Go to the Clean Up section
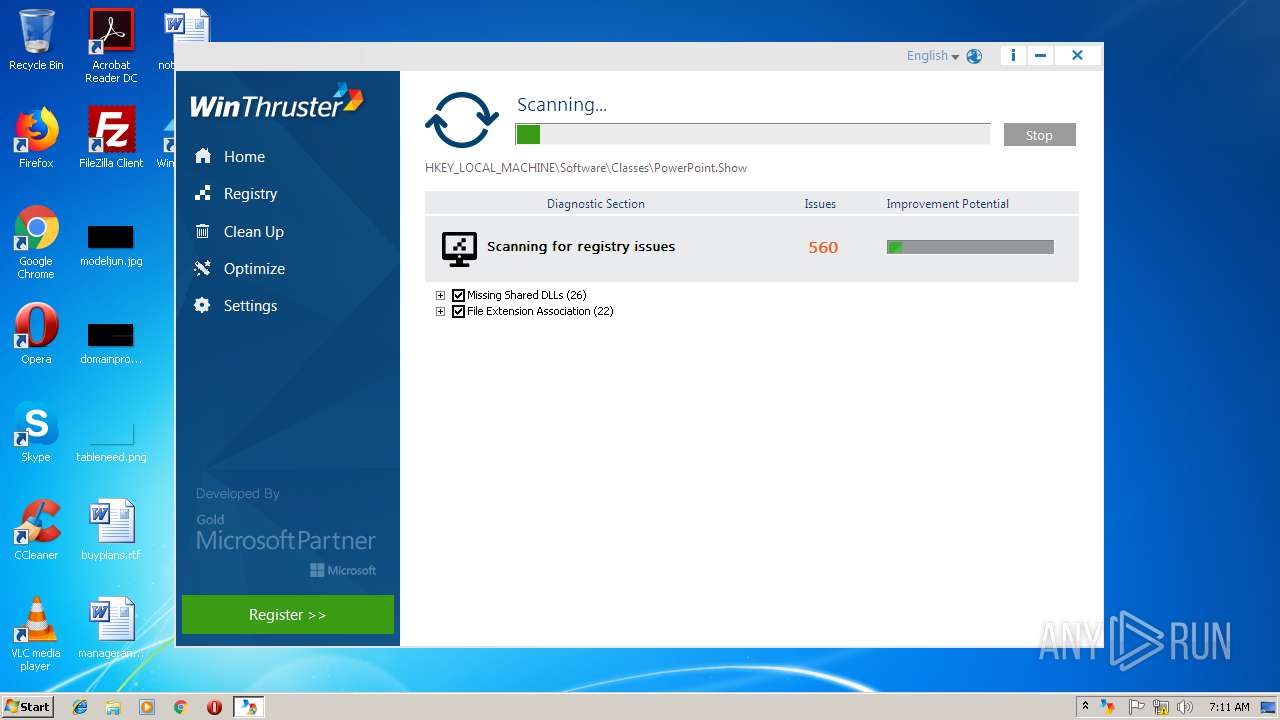This screenshot has height=720, width=1280. tap(253, 231)
